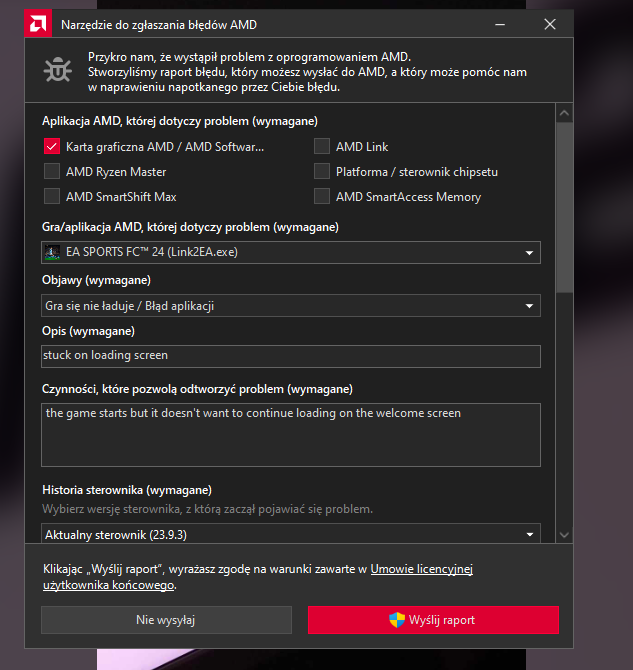Tick the AMD SmartShift Max checkbox
Screen dimensions: 633x670
point(52,197)
